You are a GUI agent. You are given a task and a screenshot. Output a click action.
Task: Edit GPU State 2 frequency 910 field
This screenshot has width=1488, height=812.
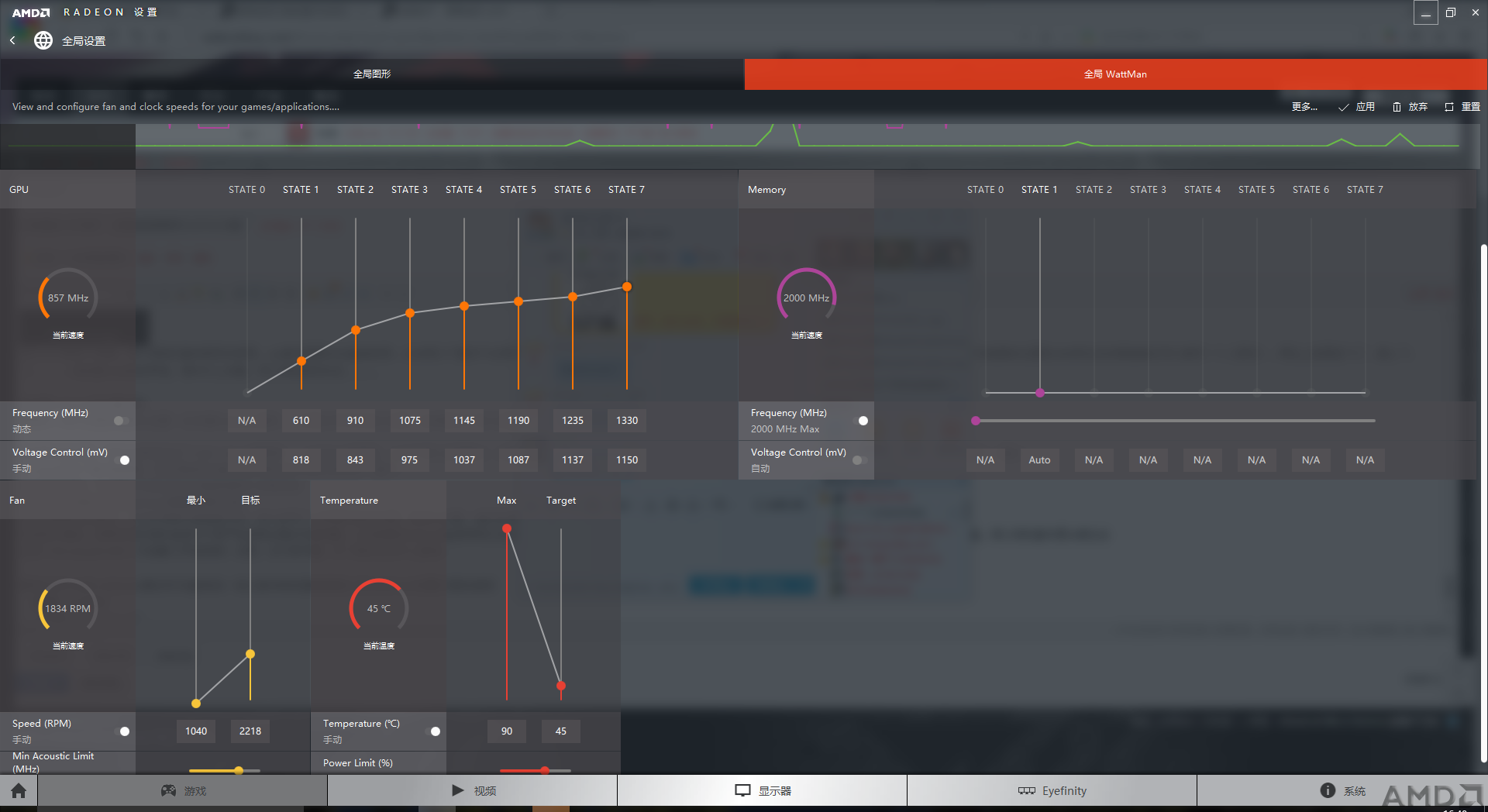pos(356,421)
